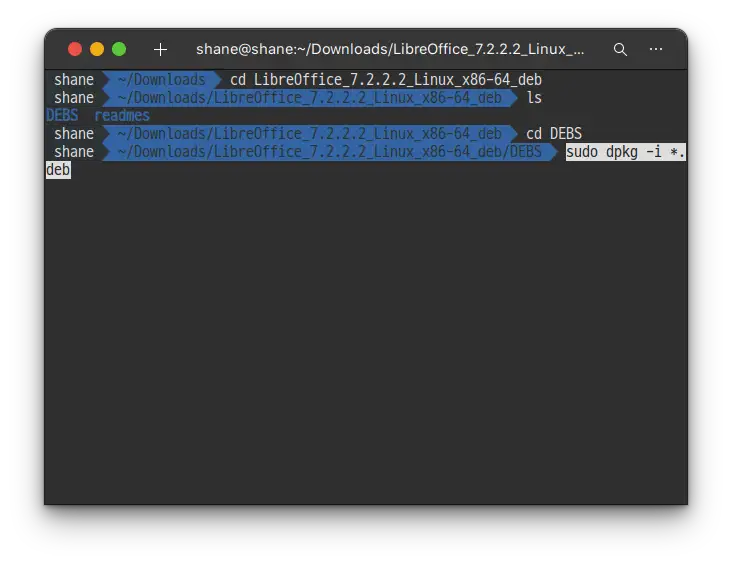Click the window title shane@shane:~/Downloads

click(x=390, y=49)
